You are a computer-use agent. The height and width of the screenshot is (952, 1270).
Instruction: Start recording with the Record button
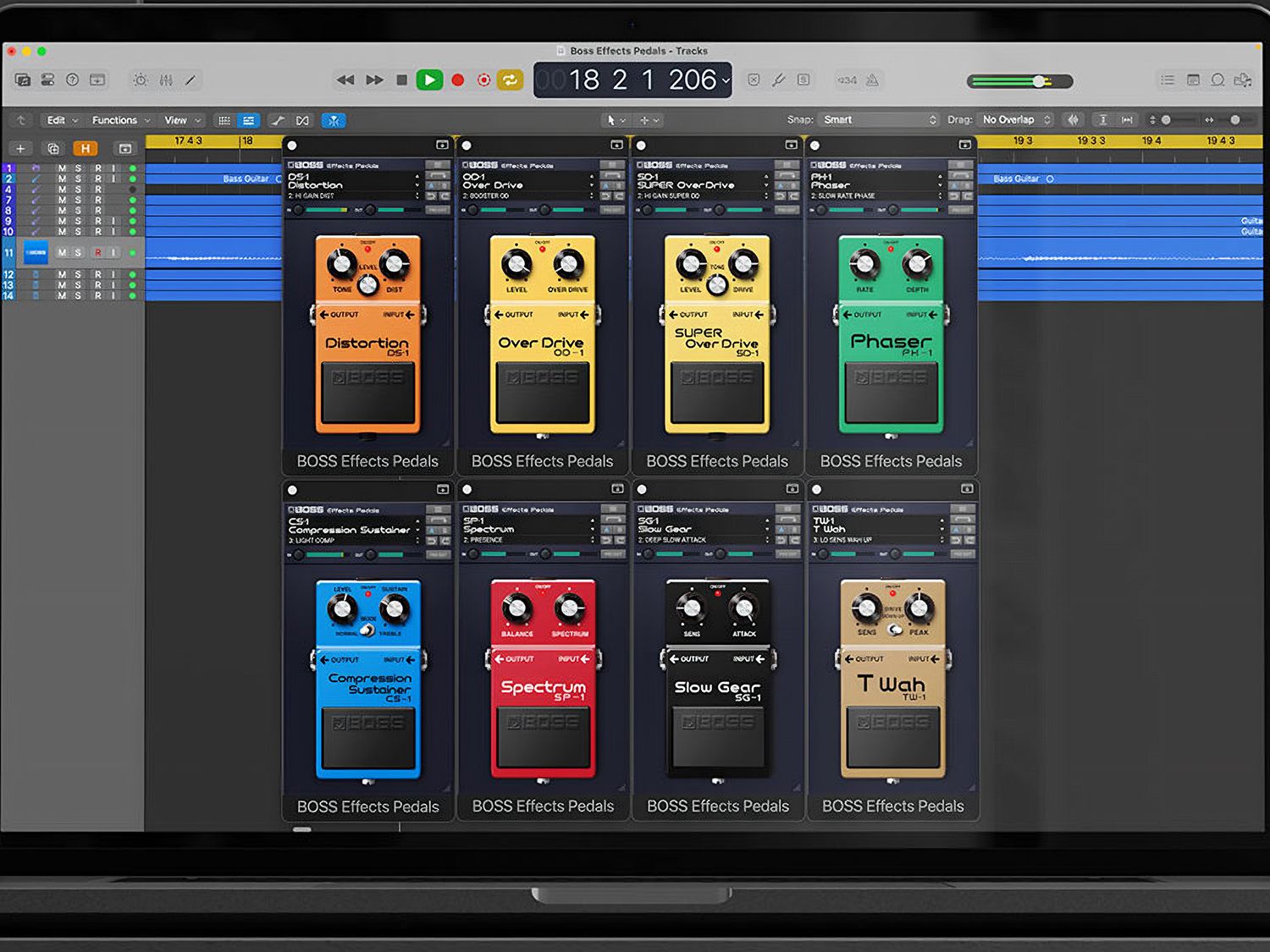458,80
